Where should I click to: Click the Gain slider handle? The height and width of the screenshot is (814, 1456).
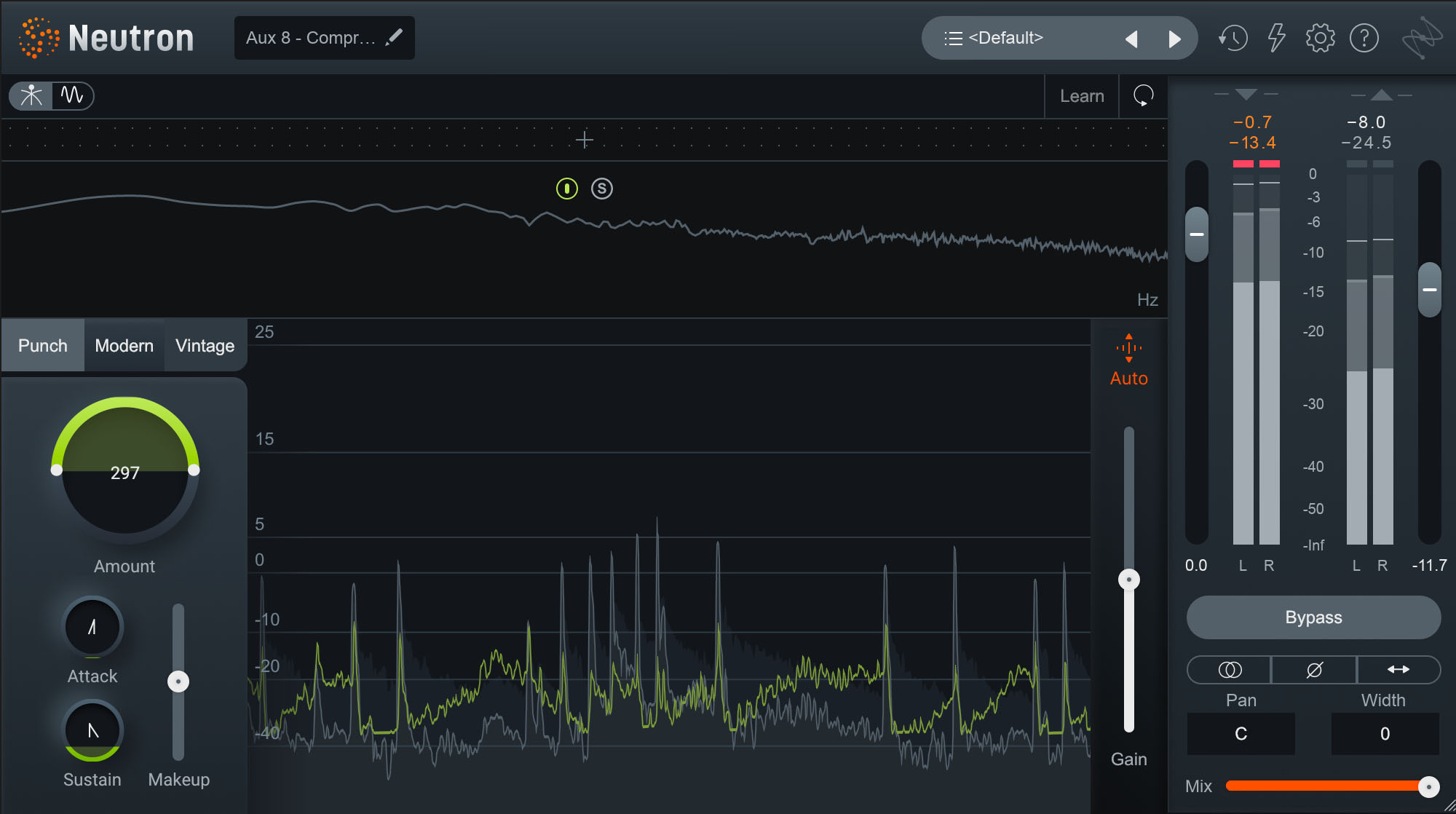point(1129,580)
